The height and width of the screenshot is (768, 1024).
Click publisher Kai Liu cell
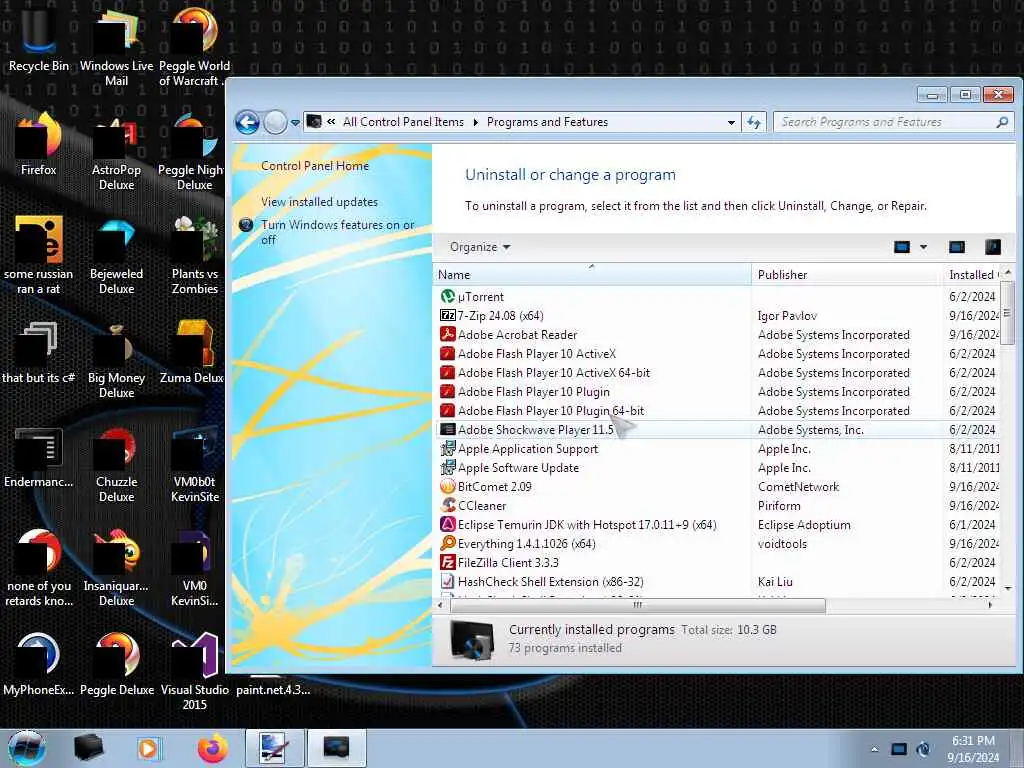tap(775, 581)
